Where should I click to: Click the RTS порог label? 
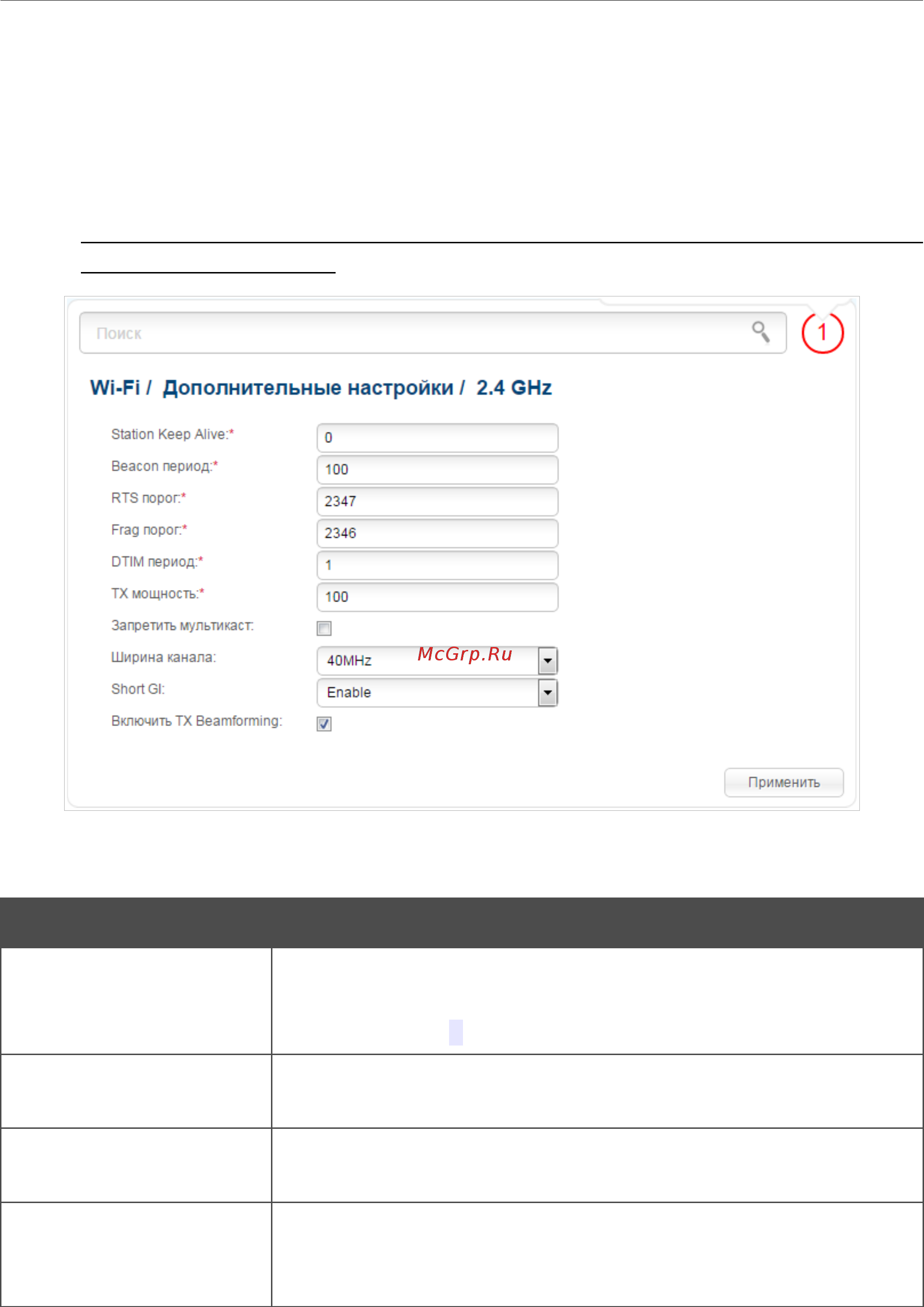click(148, 498)
